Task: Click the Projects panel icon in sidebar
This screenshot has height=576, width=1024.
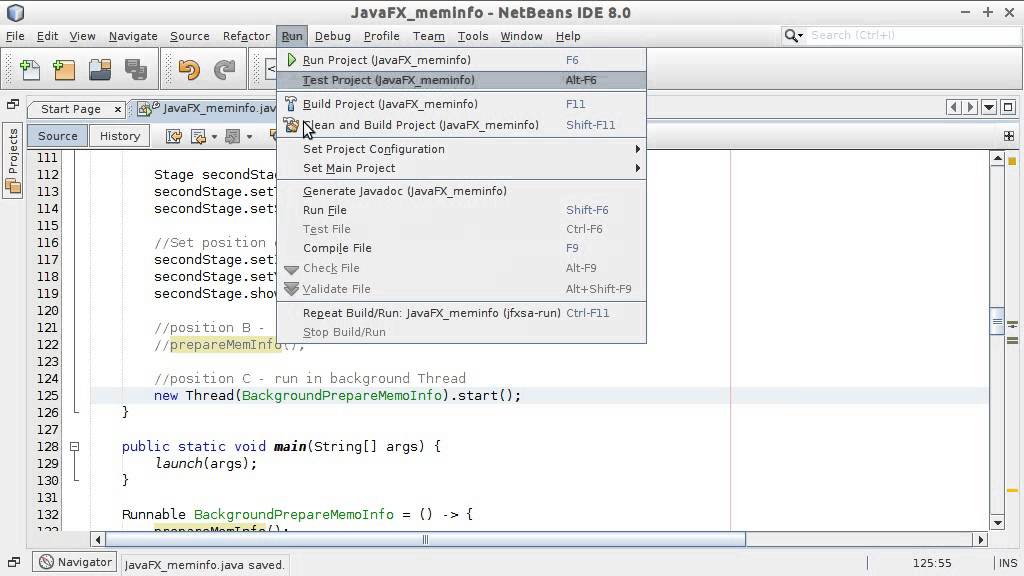Action: click(13, 187)
